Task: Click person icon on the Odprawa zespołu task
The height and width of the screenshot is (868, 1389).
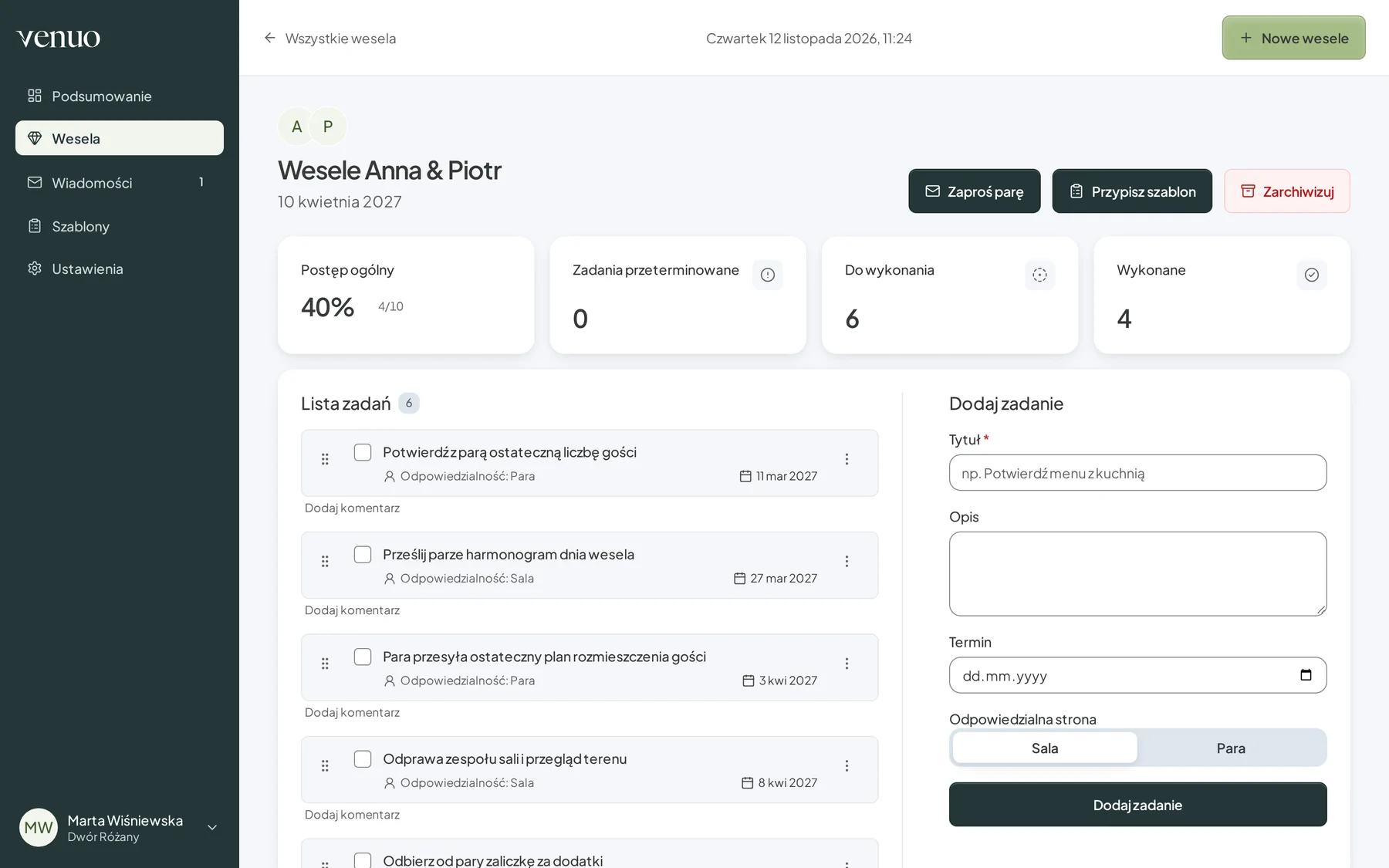Action: pyautogui.click(x=390, y=782)
